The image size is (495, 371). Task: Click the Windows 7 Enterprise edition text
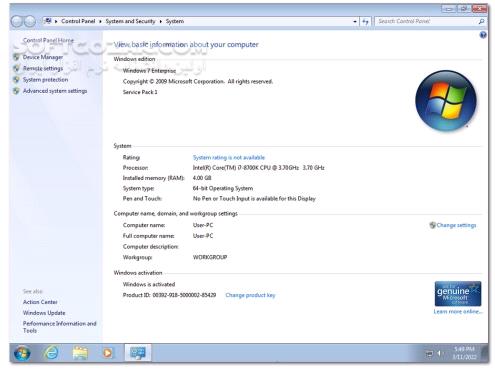click(149, 71)
